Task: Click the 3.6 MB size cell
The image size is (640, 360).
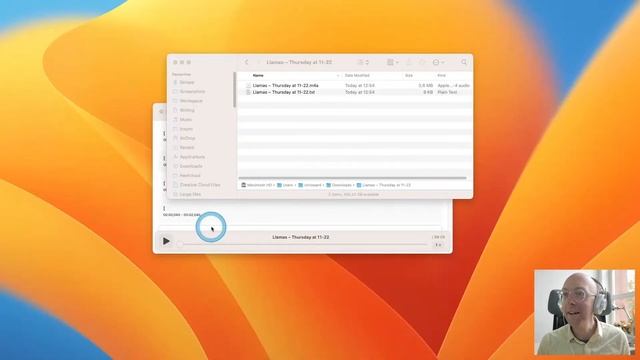Action: click(425, 86)
